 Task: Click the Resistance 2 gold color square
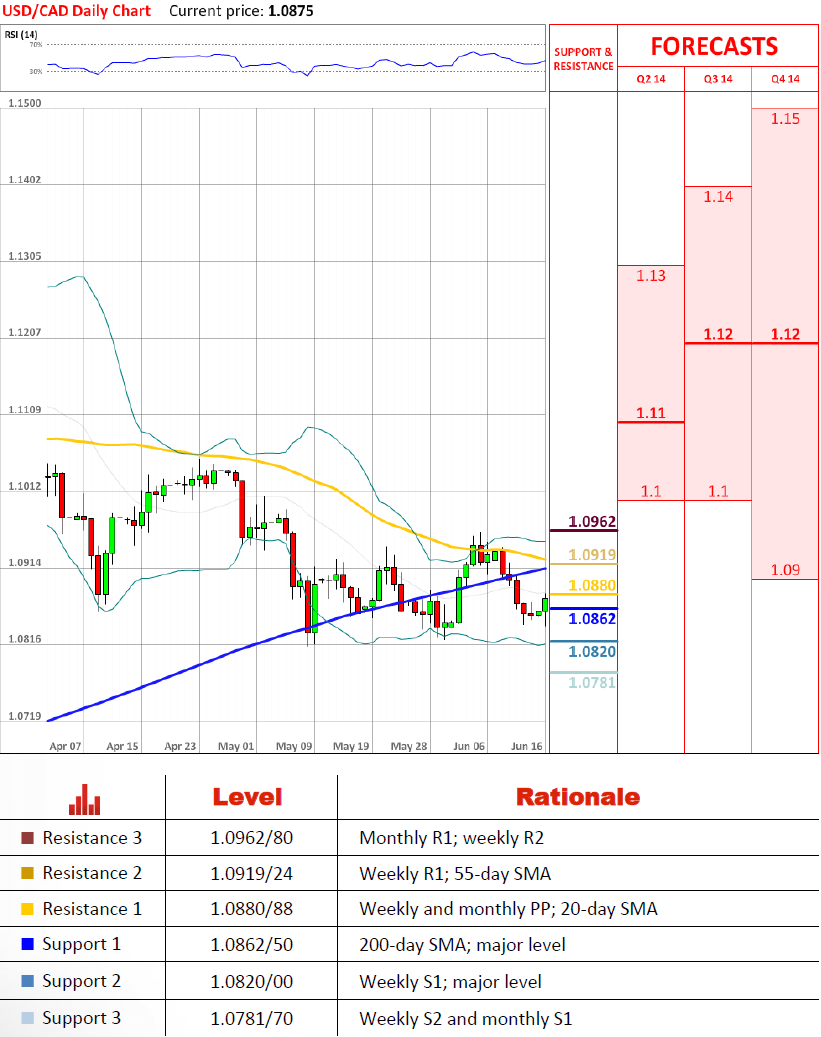27,873
